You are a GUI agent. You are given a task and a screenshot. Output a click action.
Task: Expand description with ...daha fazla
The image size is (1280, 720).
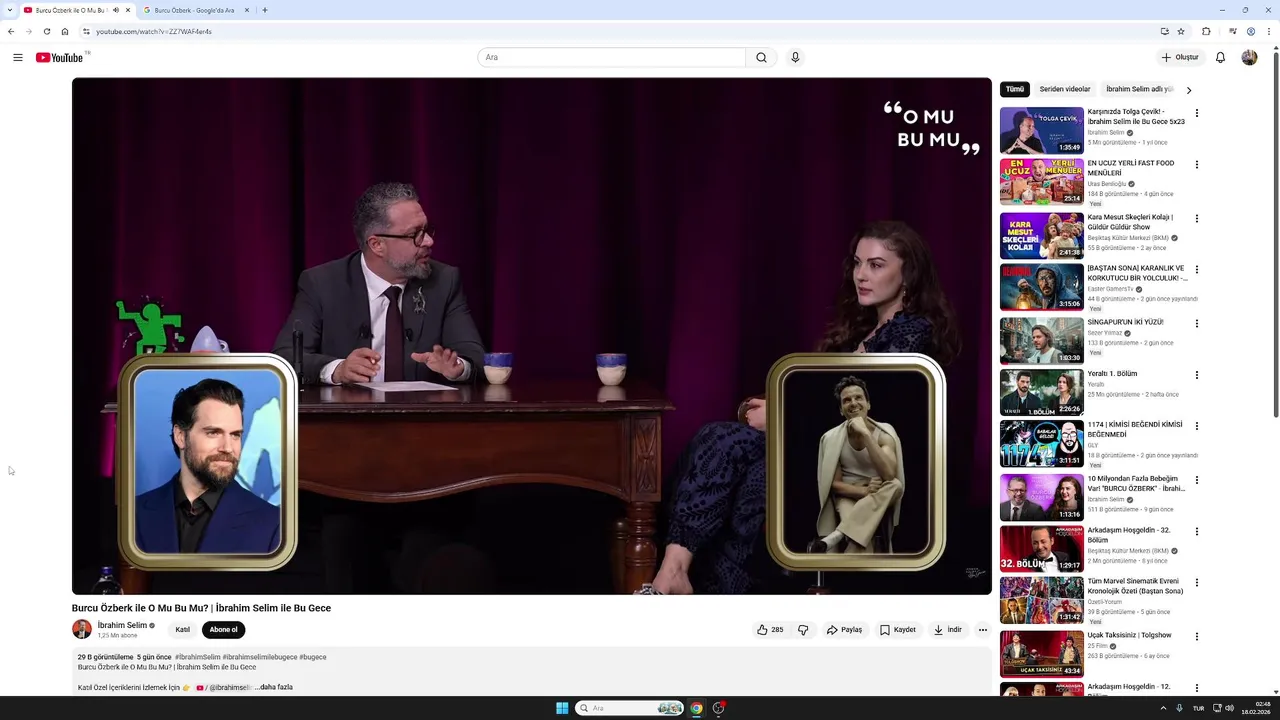275,687
